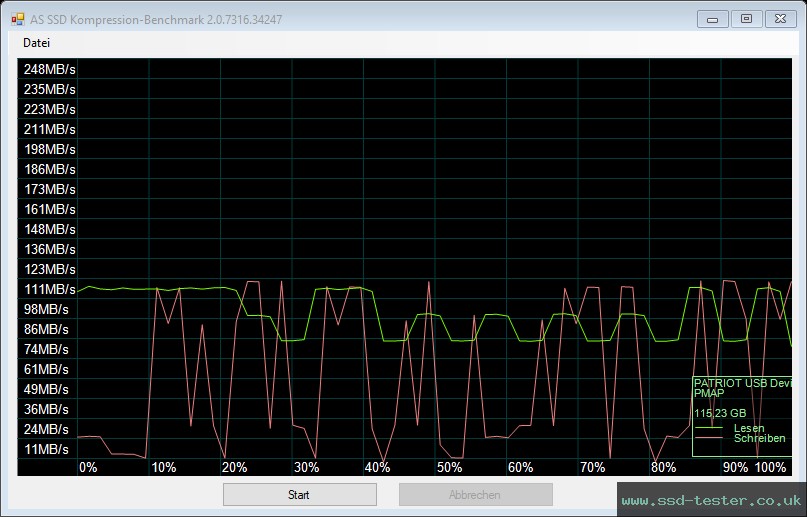The image size is (807, 517).
Task: Click the 115,23 GB capacity text
Action: click(x=720, y=413)
